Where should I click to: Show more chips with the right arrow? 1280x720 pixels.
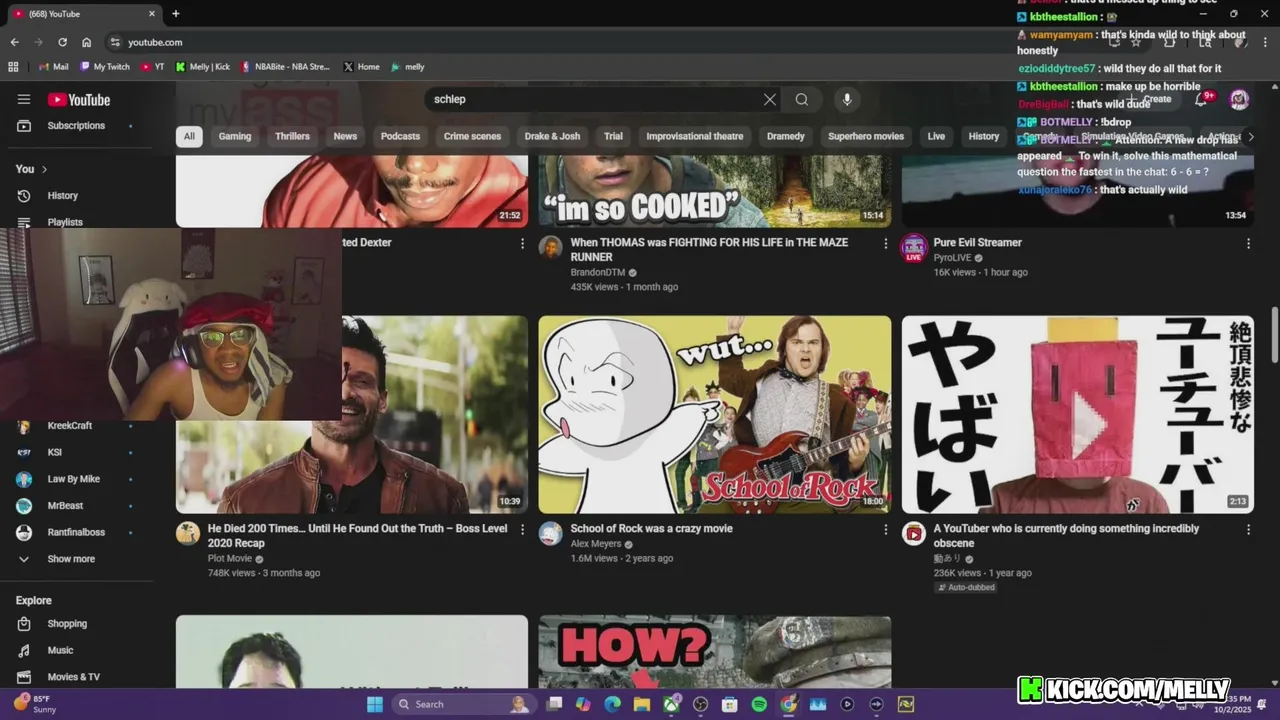1250,137
